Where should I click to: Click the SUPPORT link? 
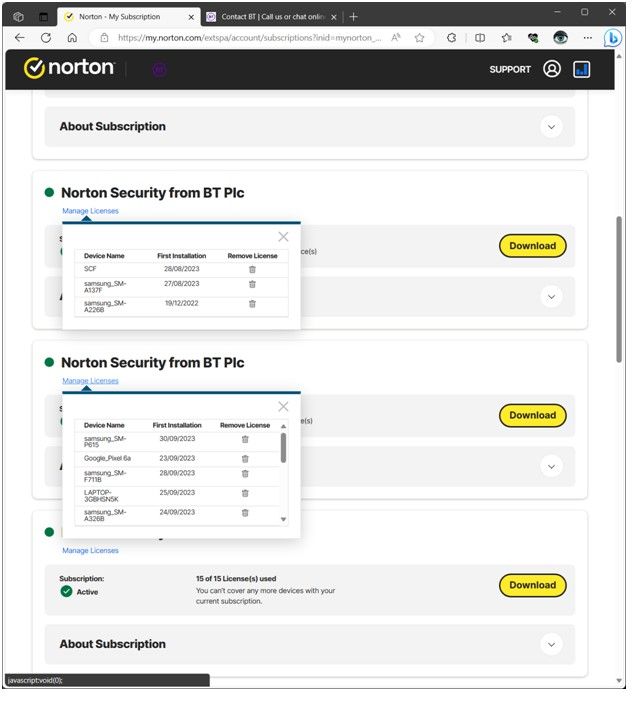pyautogui.click(x=510, y=70)
